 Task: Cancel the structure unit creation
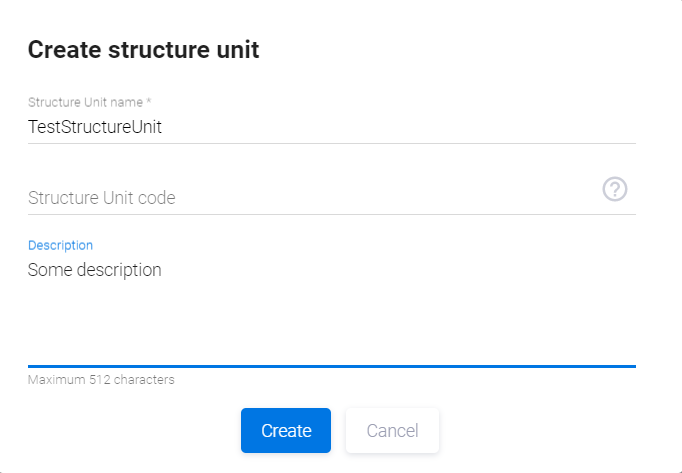(392, 431)
